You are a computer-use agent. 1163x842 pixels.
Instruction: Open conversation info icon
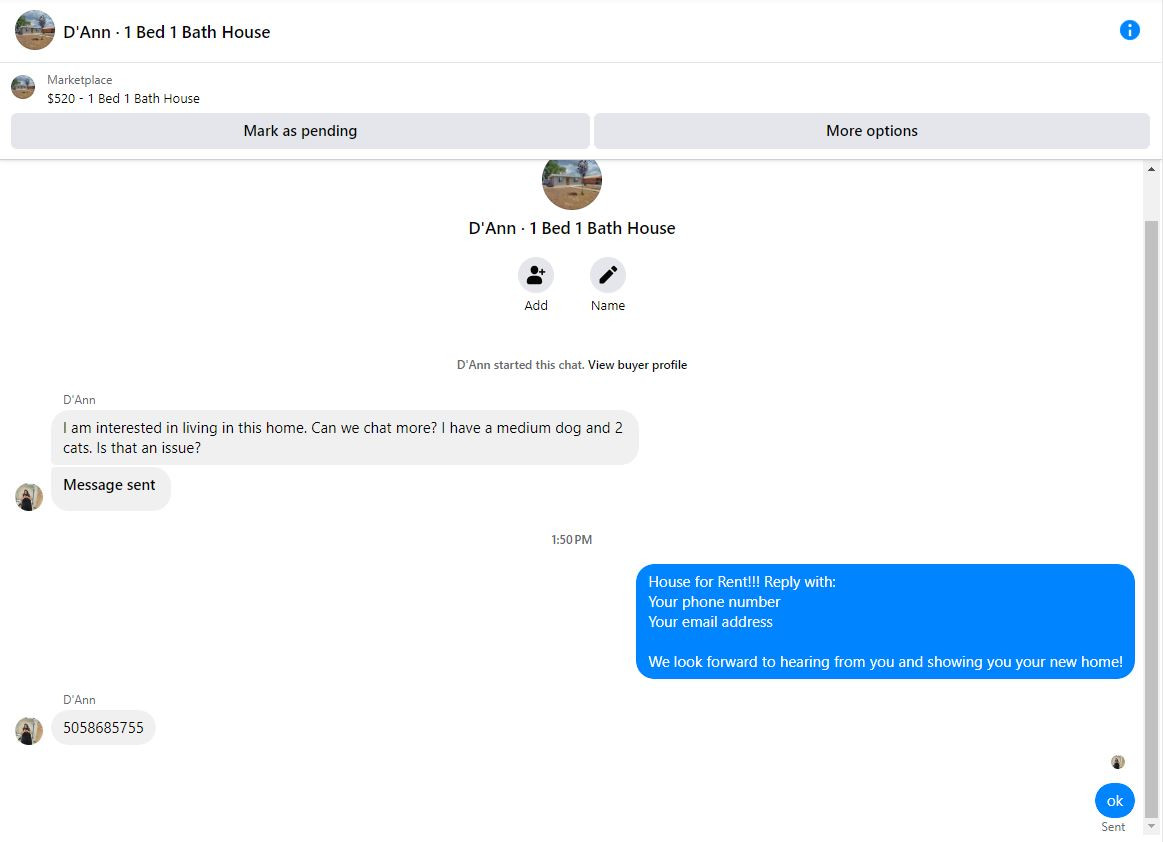click(x=1129, y=30)
